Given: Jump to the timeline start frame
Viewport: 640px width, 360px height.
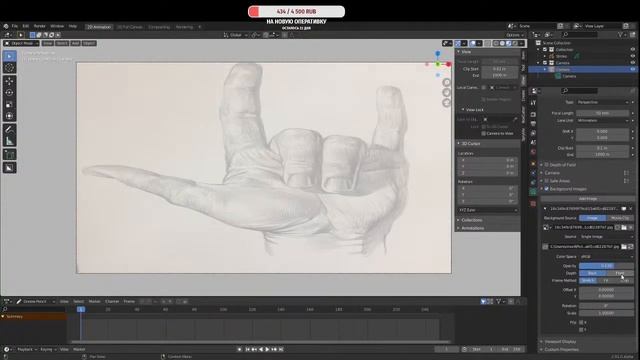Looking at the screenshot, I should pyautogui.click(x=247, y=349).
